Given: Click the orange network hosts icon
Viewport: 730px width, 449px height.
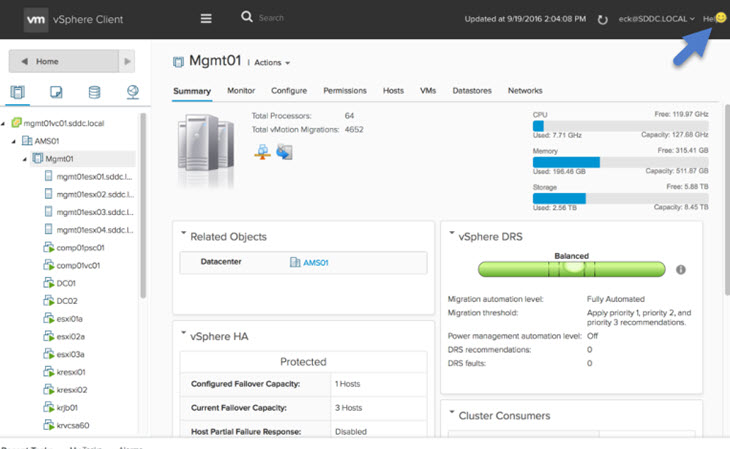Looking at the screenshot, I should (263, 152).
